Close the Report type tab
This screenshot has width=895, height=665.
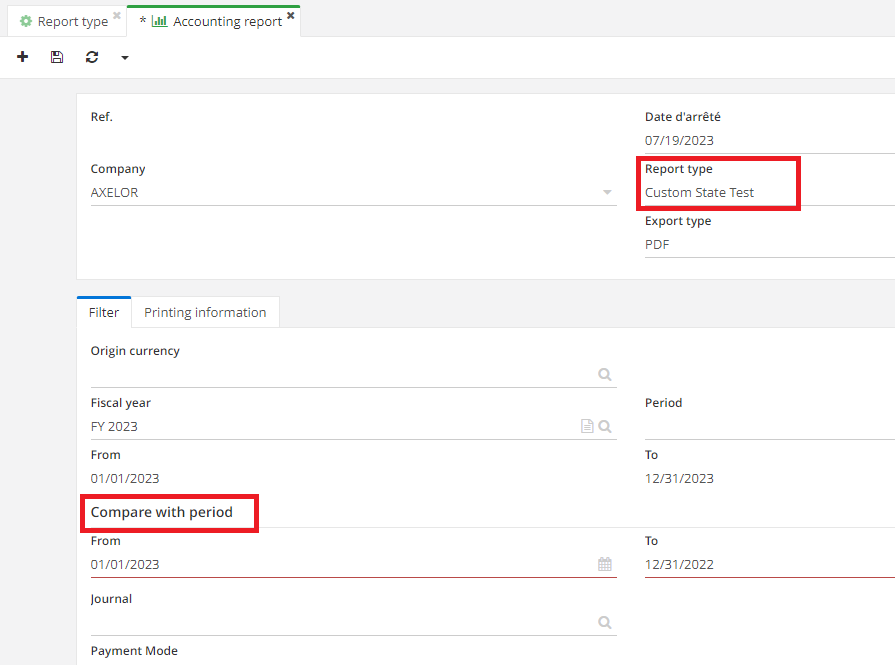click(x=117, y=16)
